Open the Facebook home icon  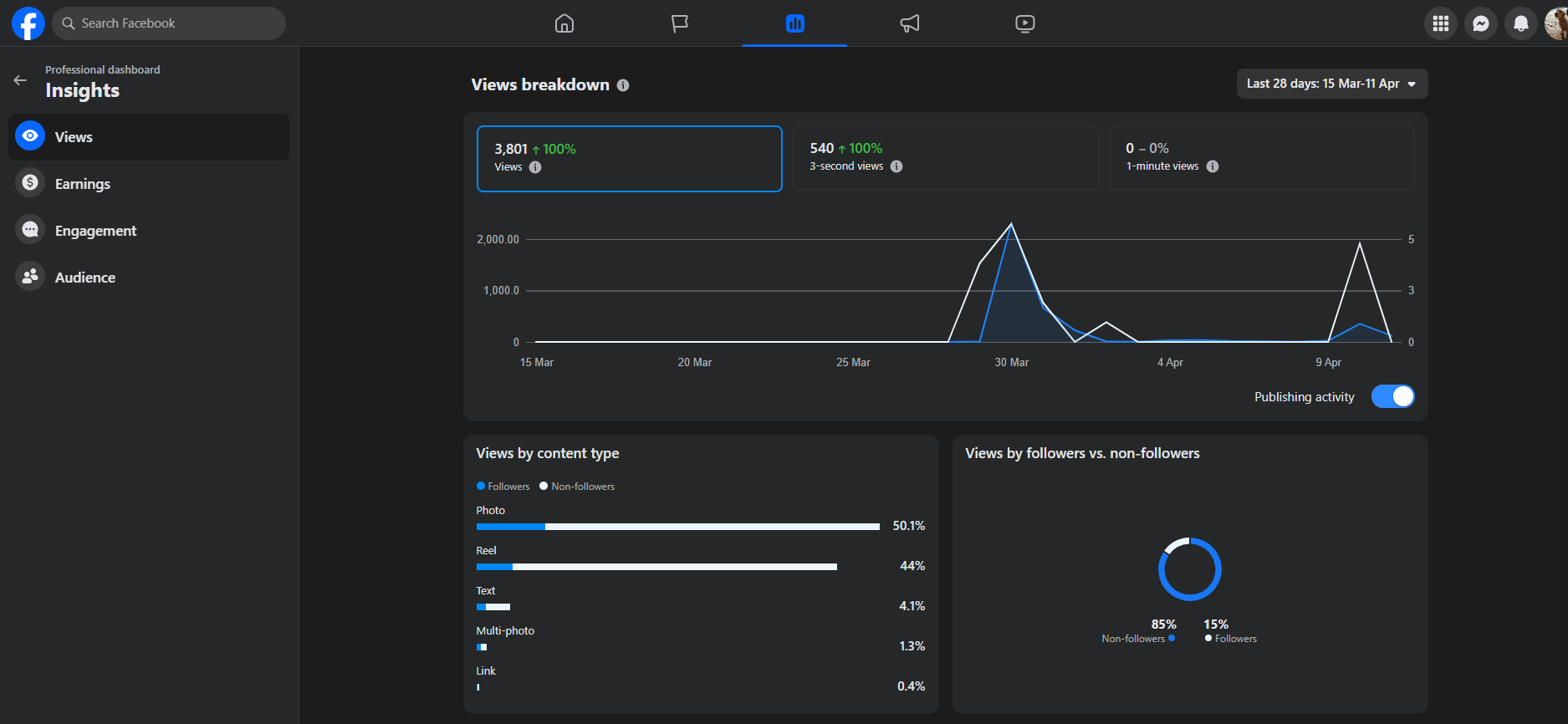(564, 23)
